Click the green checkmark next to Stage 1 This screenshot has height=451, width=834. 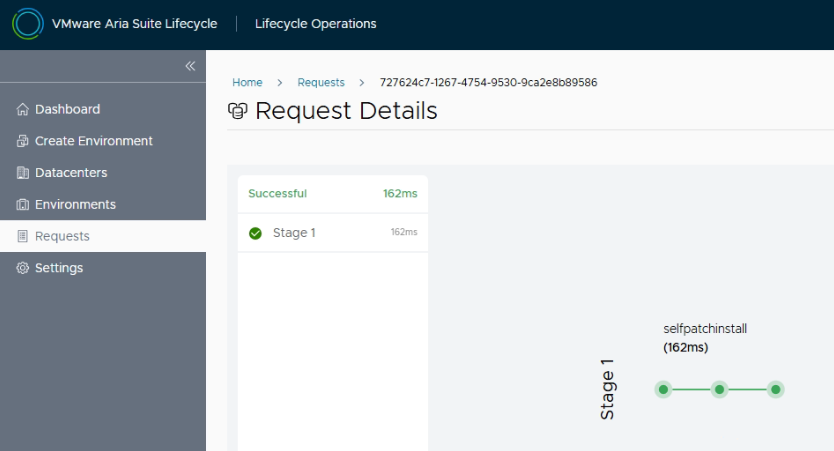[255, 233]
